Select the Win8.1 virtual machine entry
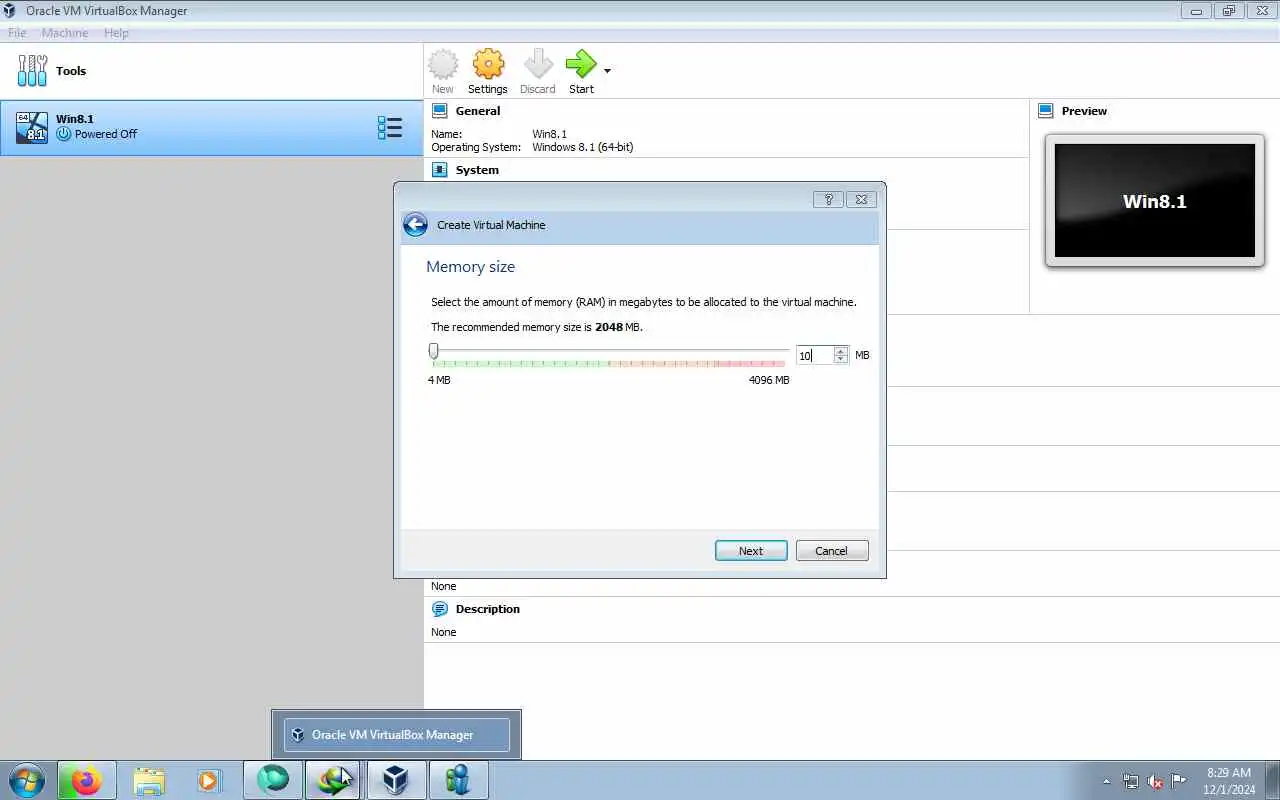The width and height of the screenshot is (1280, 800). click(x=212, y=127)
